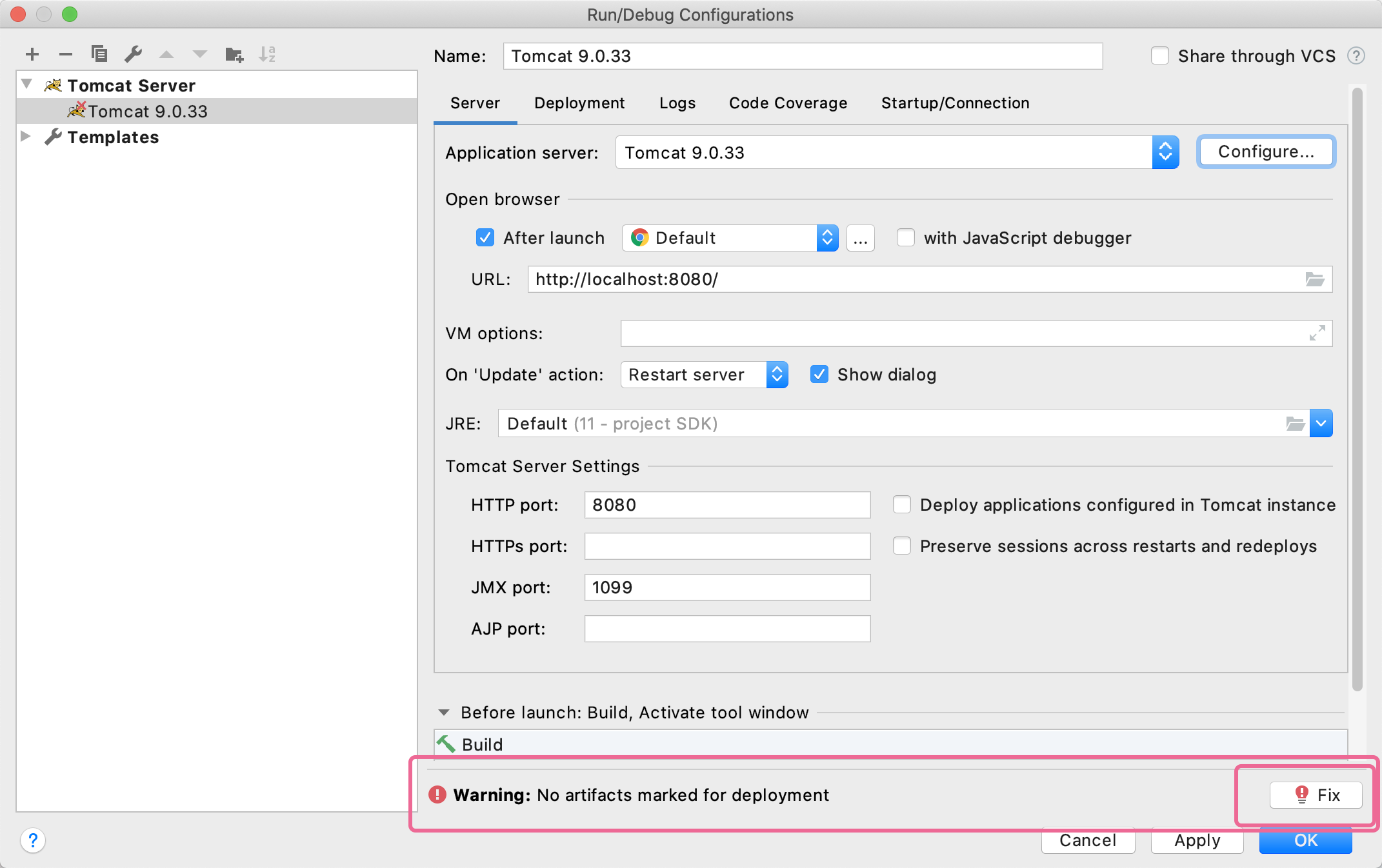
Task: Click the browser ellipsis button
Action: tap(860, 238)
